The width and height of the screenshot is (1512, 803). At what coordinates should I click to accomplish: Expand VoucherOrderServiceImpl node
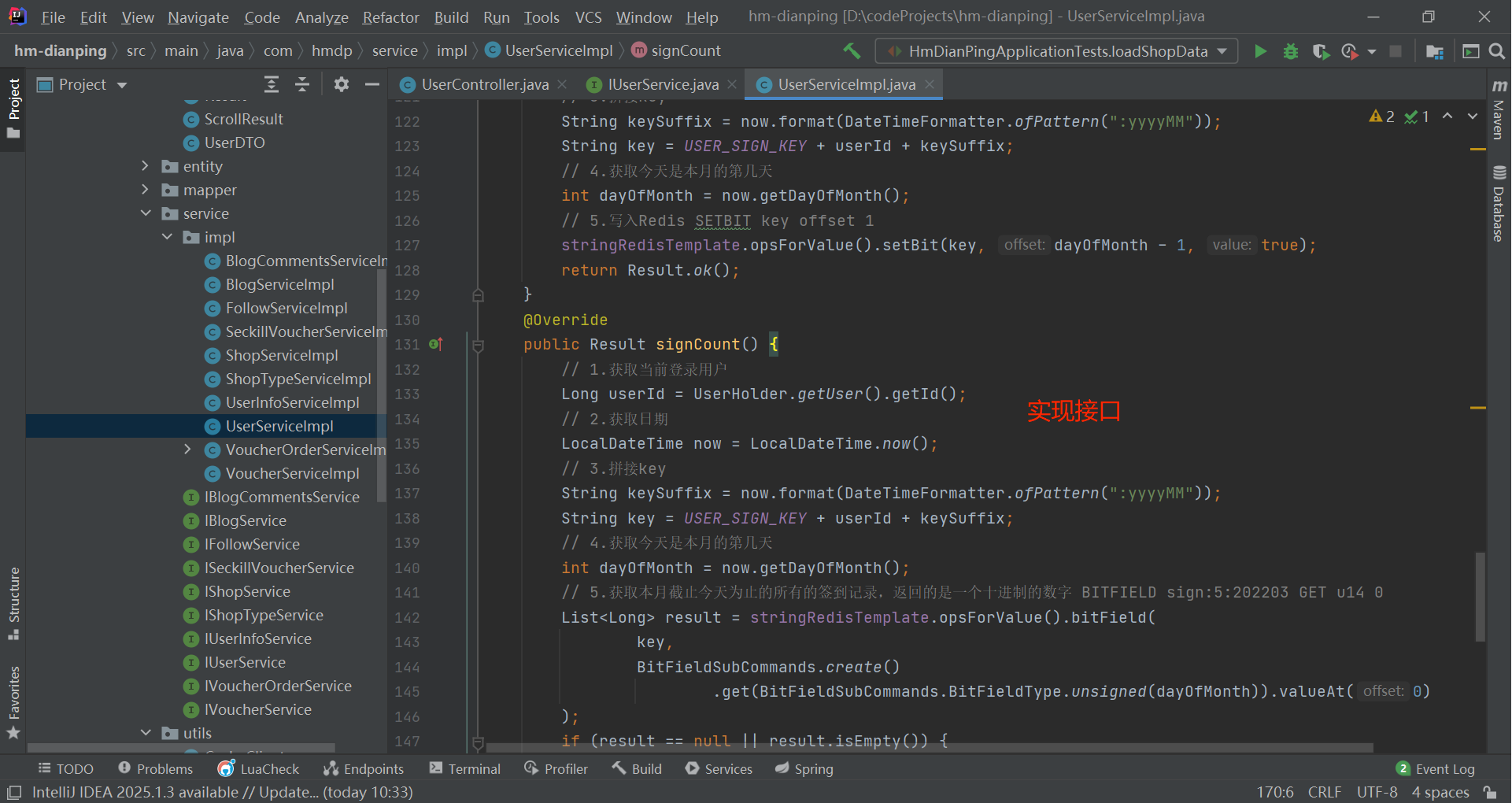click(187, 450)
